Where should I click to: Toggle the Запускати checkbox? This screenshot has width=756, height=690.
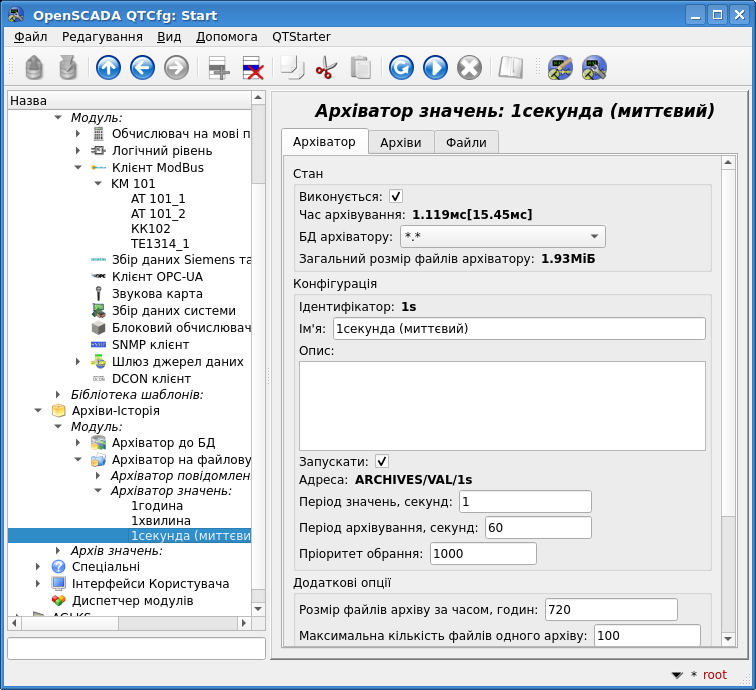coord(382,461)
